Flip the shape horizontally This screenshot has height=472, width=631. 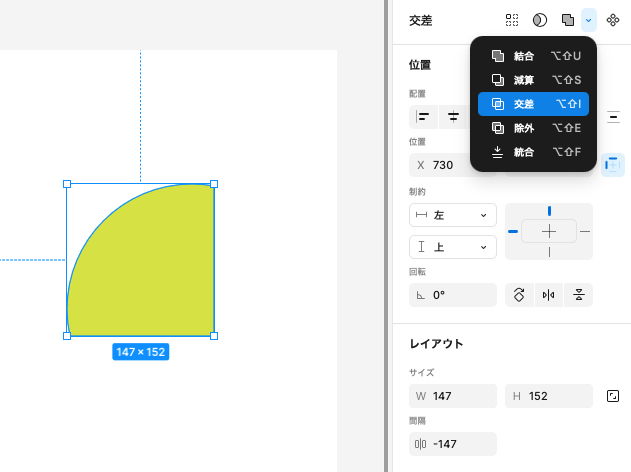point(548,295)
